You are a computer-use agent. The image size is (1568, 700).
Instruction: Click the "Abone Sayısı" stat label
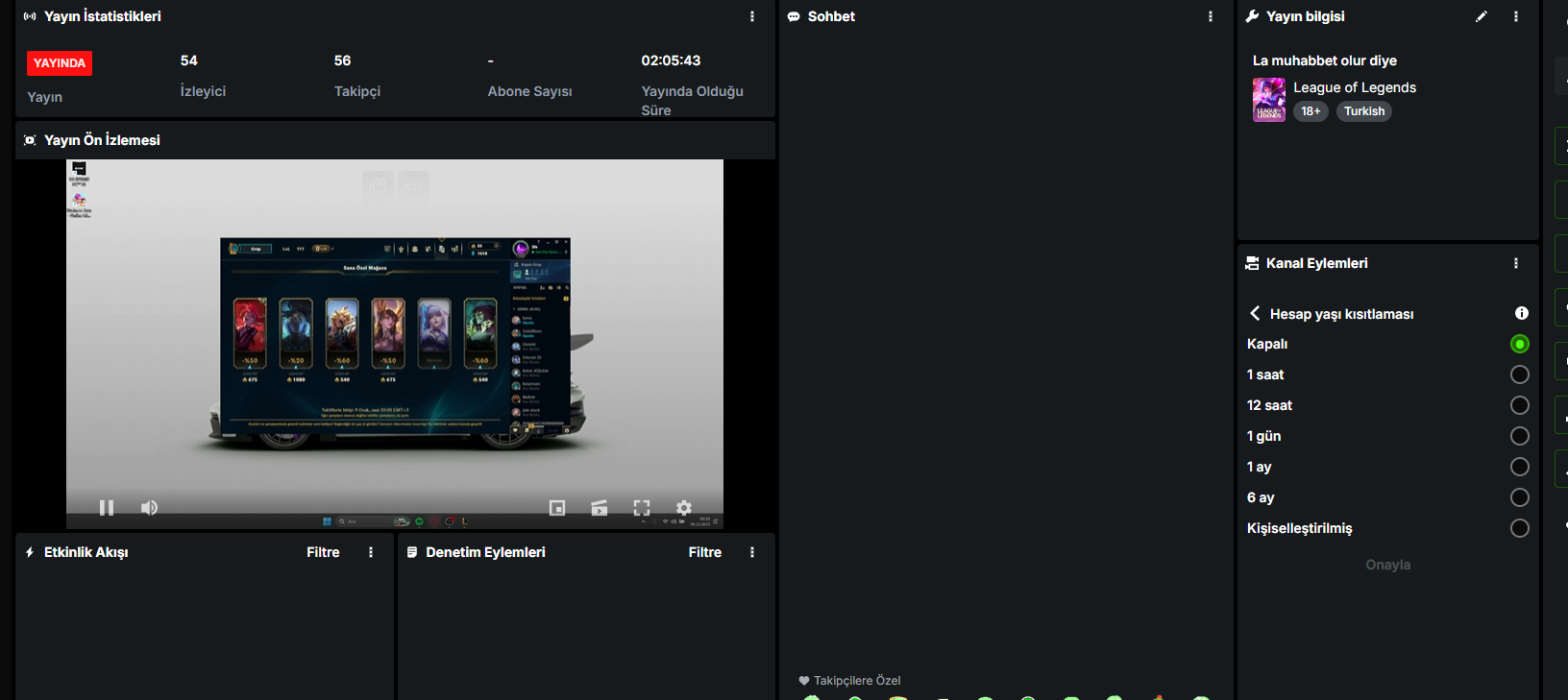click(530, 91)
